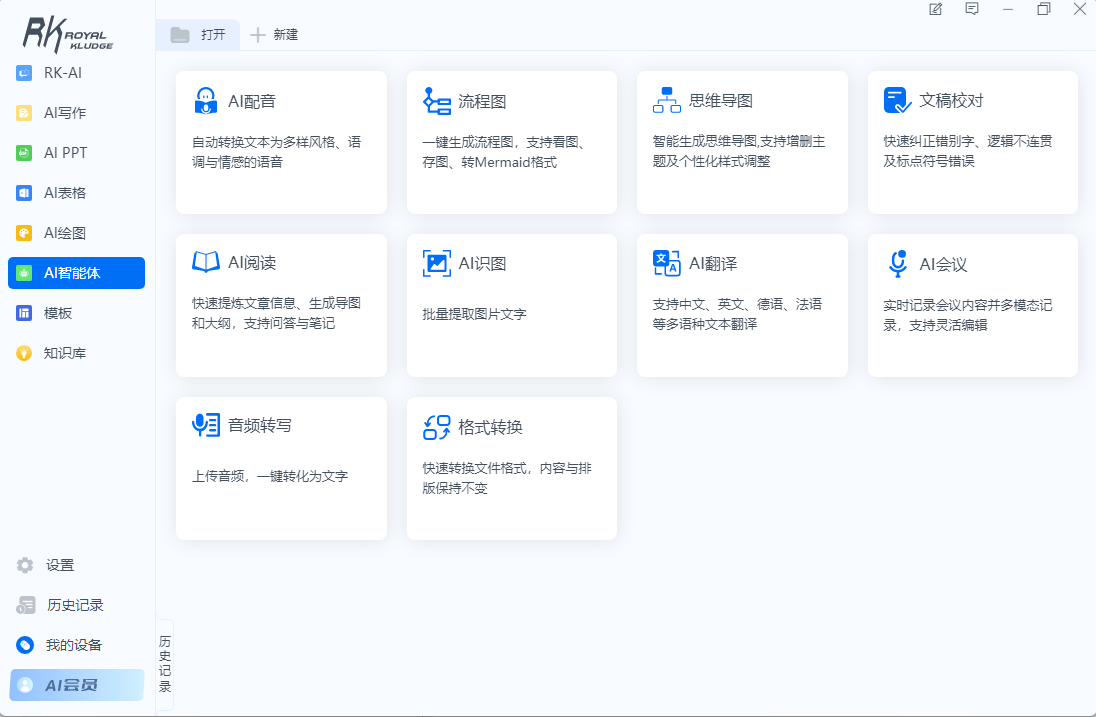Click the AI会议 card title text
Image resolution: width=1096 pixels, height=717 pixels.
coord(944,264)
